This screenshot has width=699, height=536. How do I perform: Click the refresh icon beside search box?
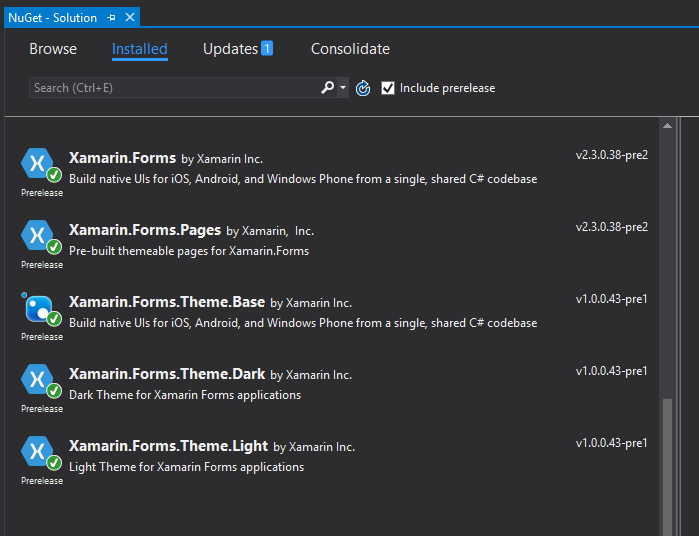pos(363,88)
